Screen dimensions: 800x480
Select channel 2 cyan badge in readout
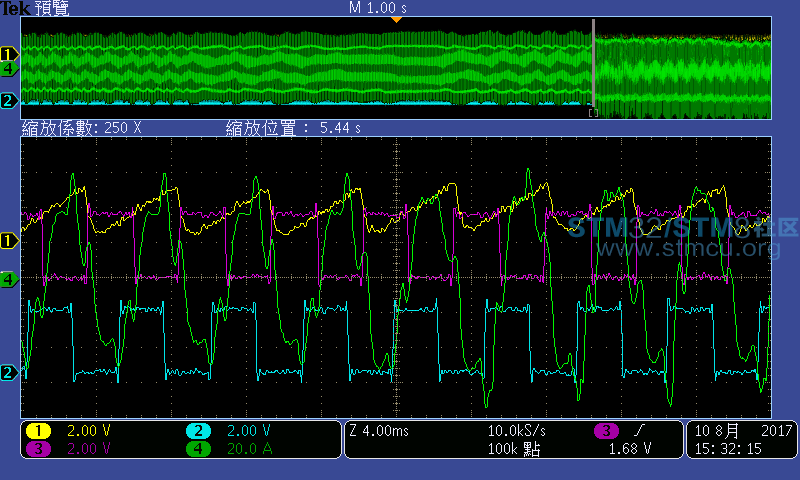pos(198,431)
